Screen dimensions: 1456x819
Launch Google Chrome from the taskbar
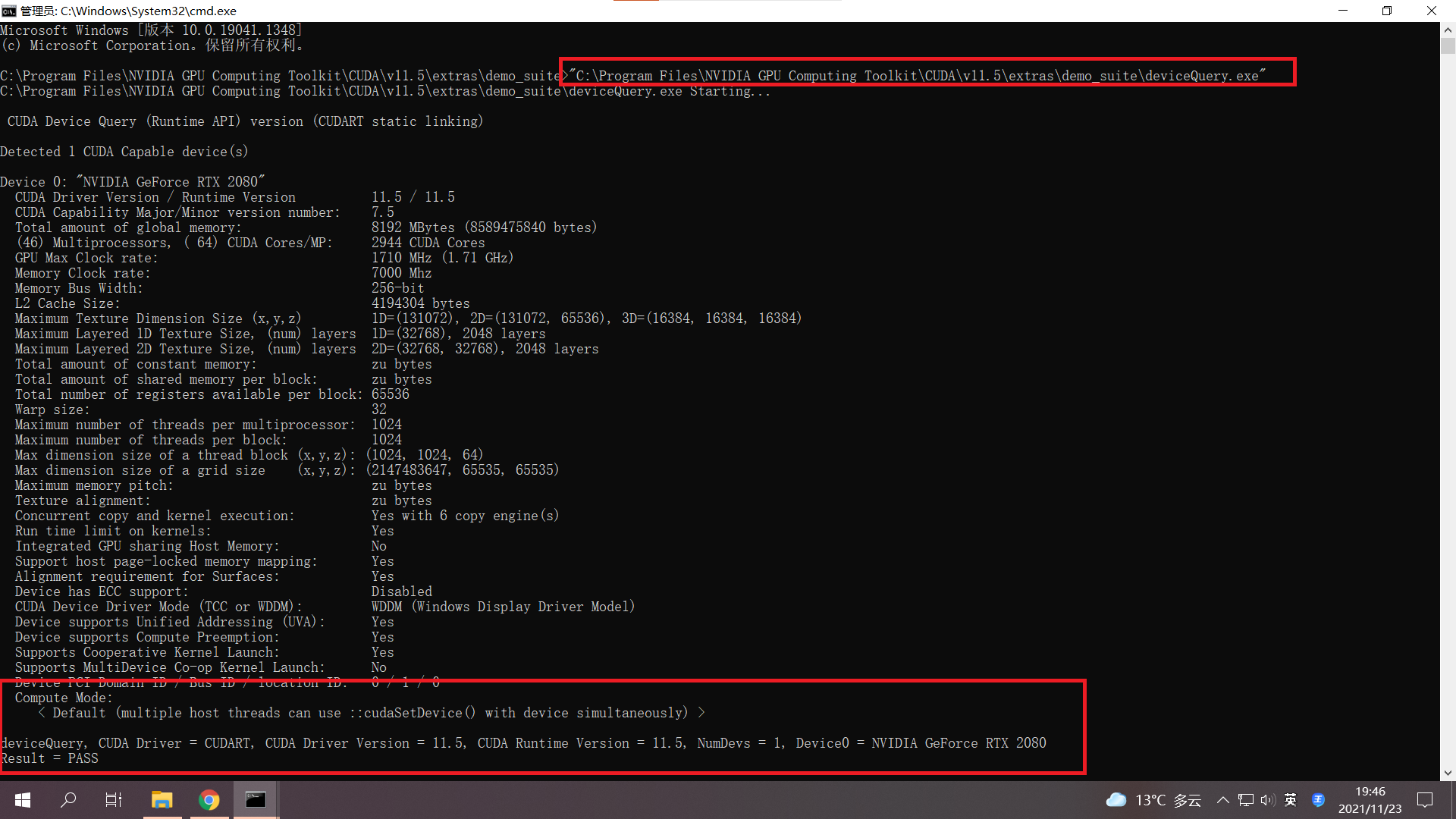click(209, 800)
